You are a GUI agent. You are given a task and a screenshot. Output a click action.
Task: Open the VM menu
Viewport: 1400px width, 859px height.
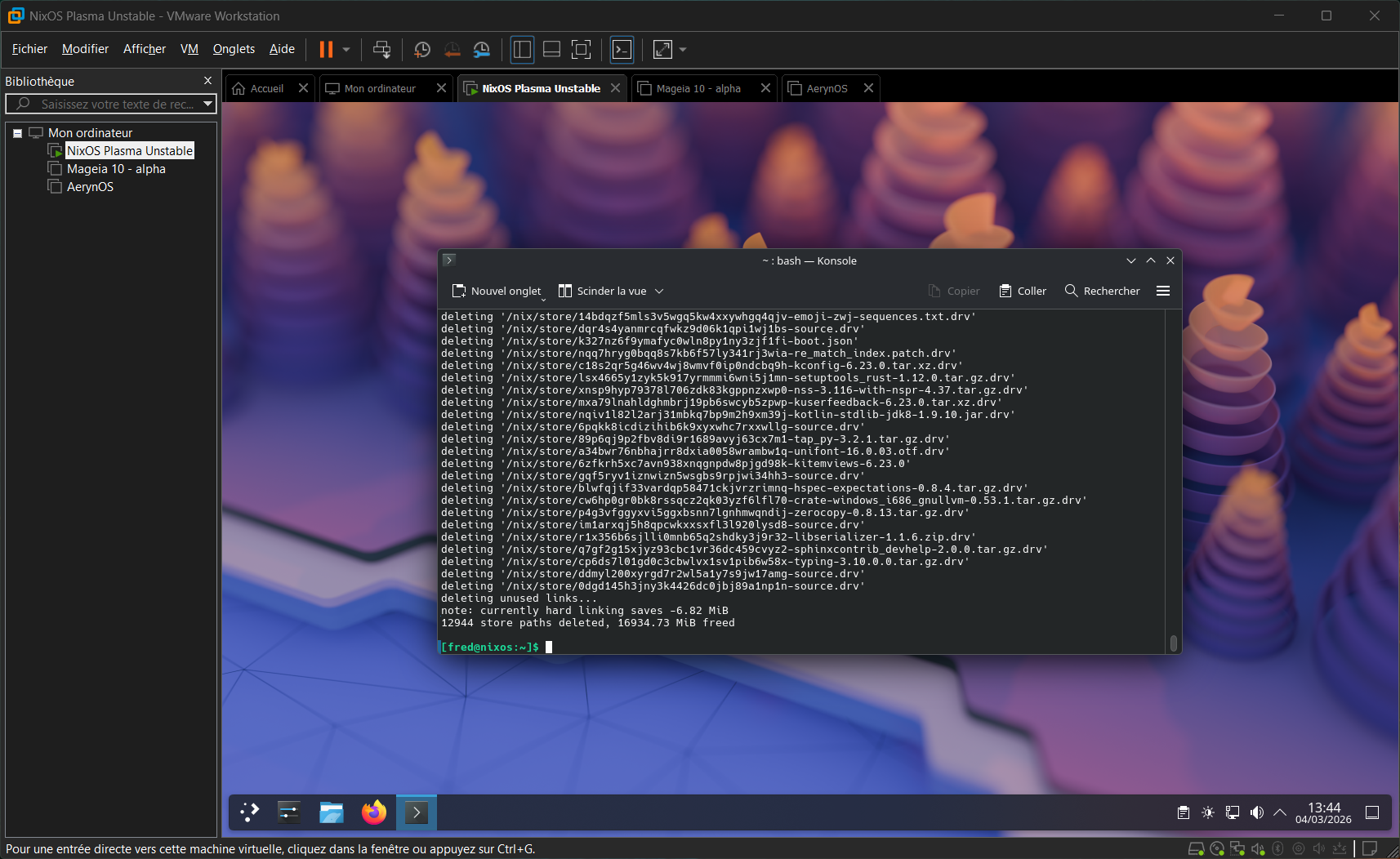click(x=189, y=49)
